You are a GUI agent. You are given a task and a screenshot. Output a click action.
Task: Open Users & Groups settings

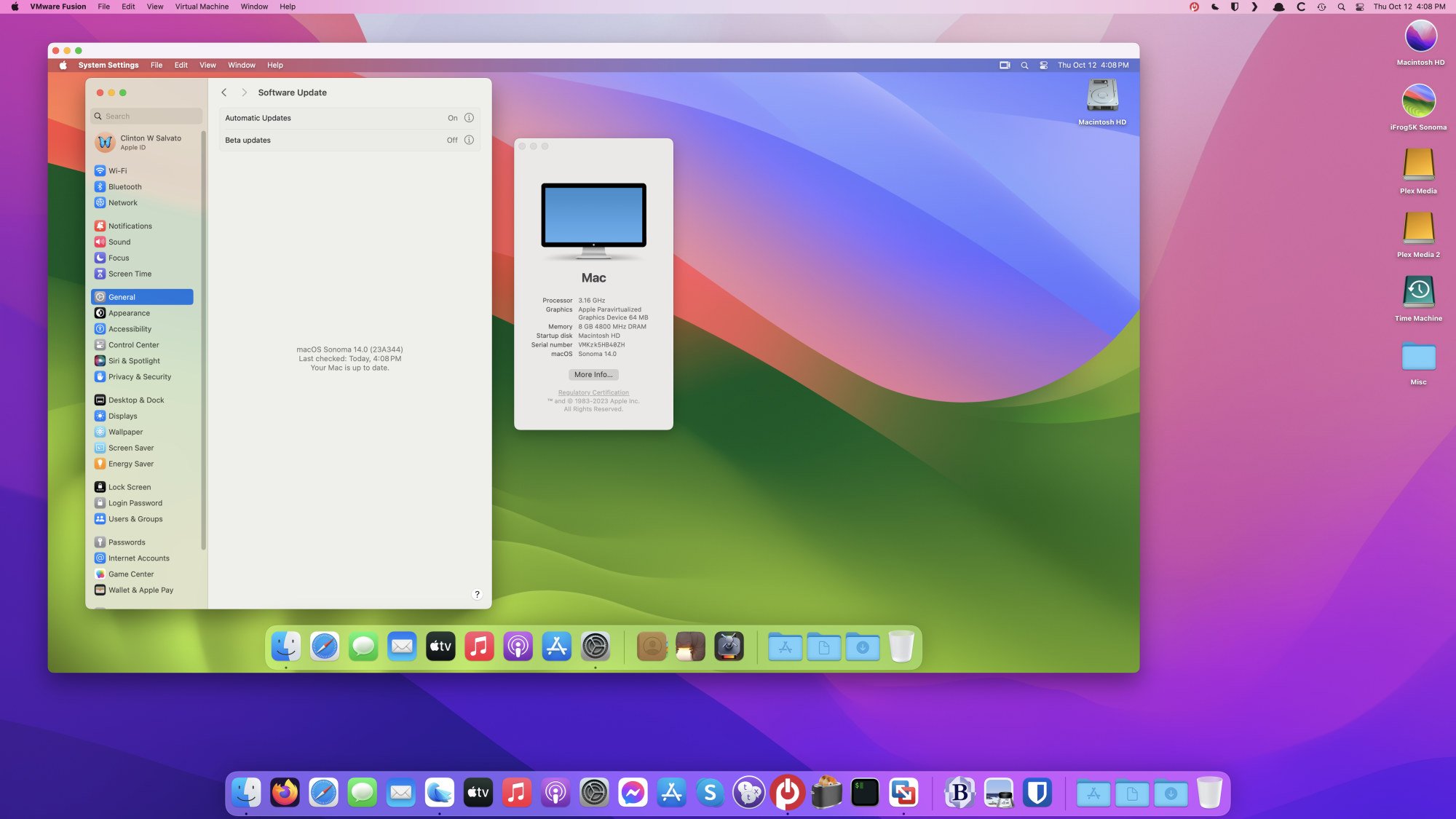pos(142,519)
